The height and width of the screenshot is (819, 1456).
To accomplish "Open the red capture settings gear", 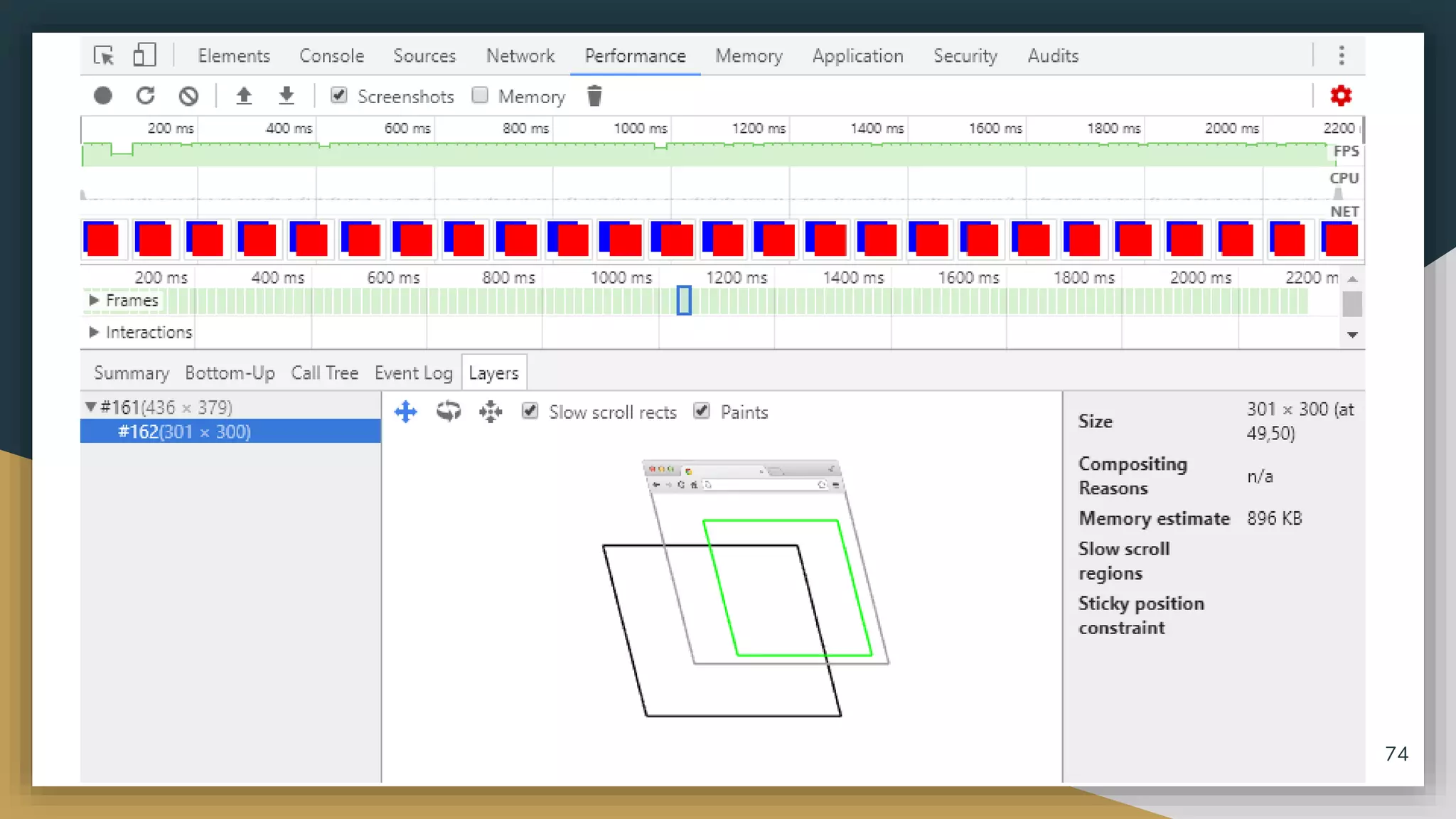I will (1340, 95).
